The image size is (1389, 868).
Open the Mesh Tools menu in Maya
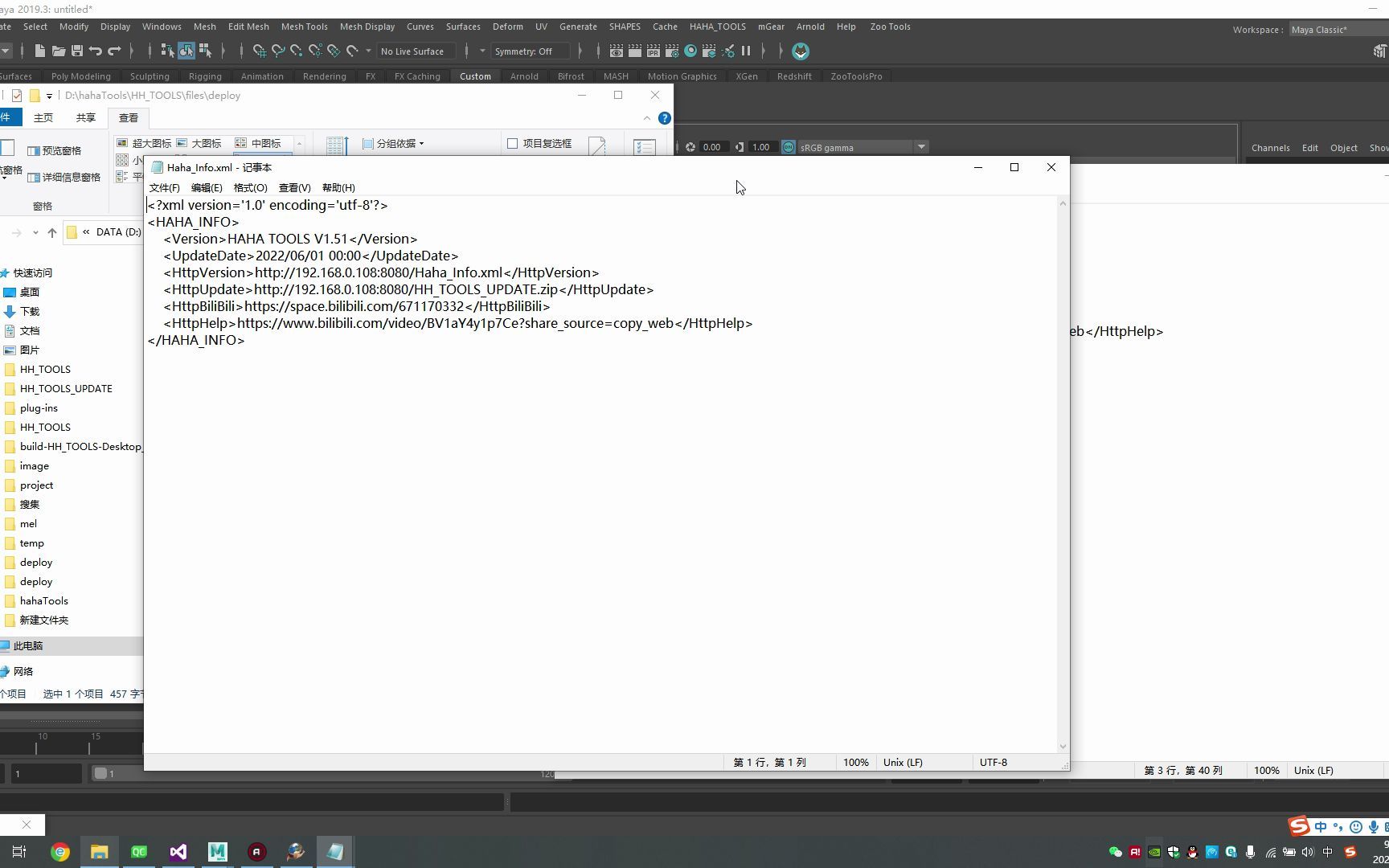pyautogui.click(x=304, y=27)
